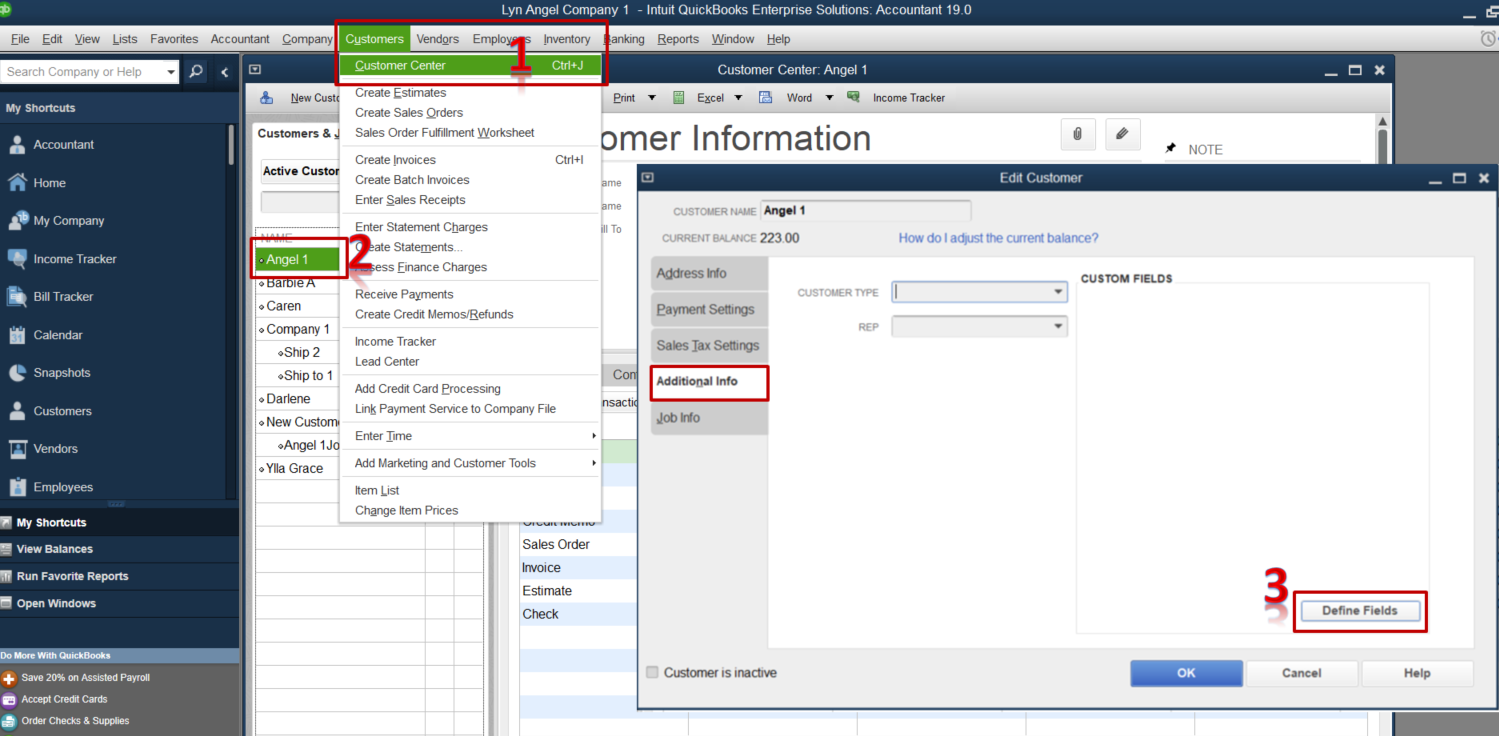
Task: Go to the Home shortcut icon
Action: tap(17, 183)
